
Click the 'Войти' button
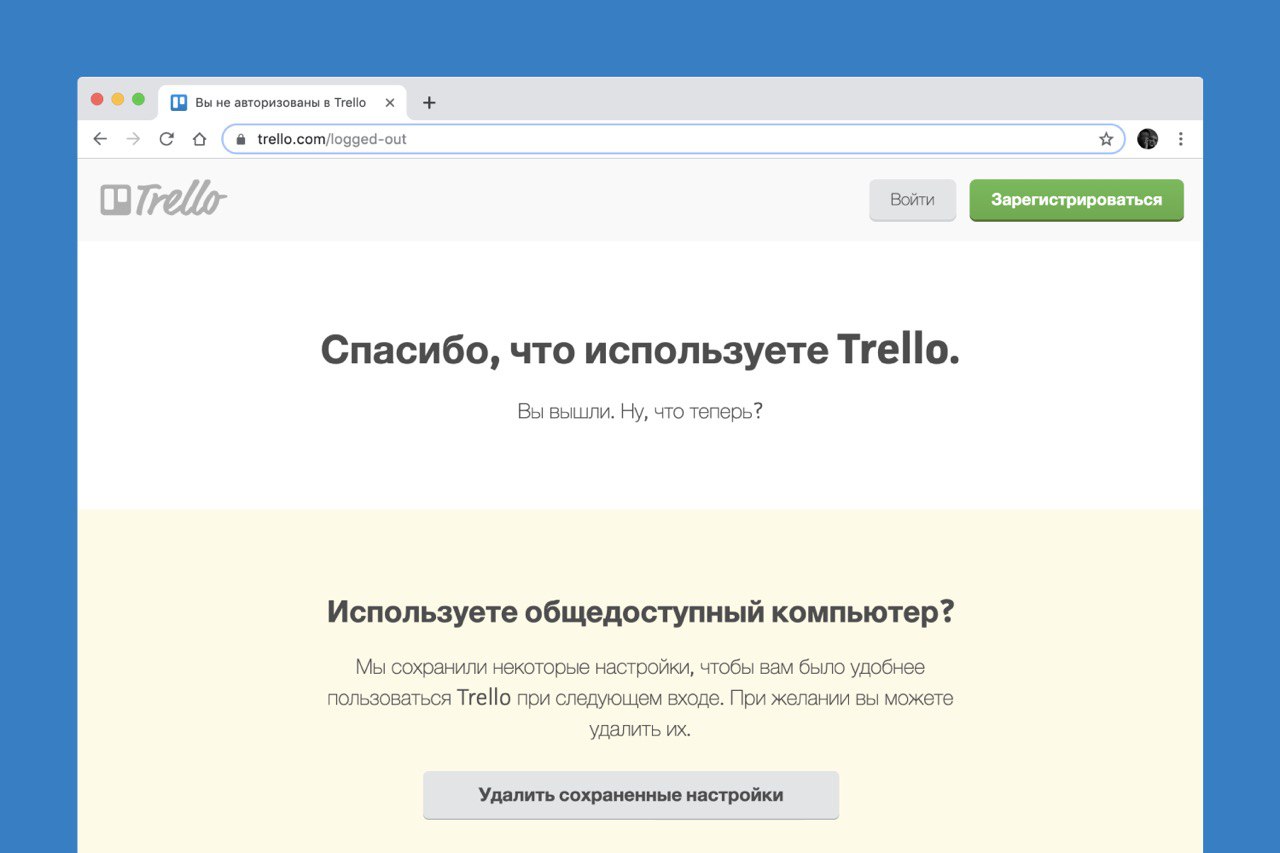click(x=912, y=200)
